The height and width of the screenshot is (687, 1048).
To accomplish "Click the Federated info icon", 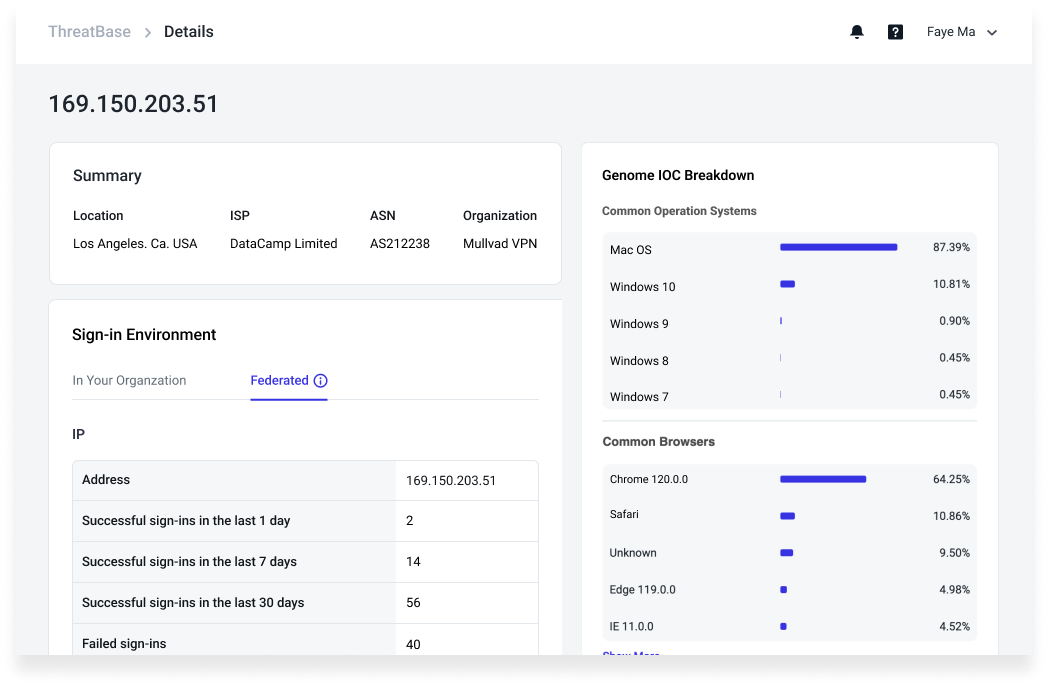I will 321,380.
